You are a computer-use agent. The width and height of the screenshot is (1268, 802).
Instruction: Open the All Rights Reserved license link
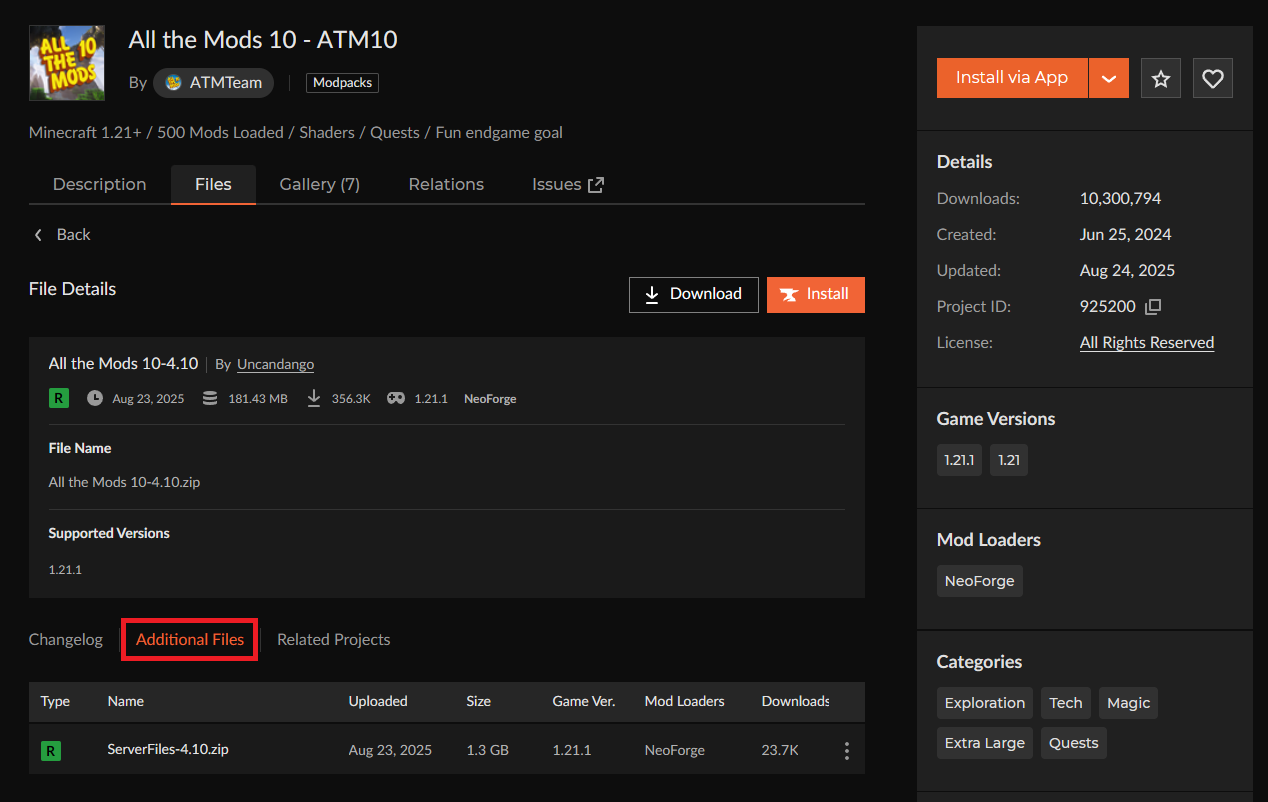(1146, 342)
